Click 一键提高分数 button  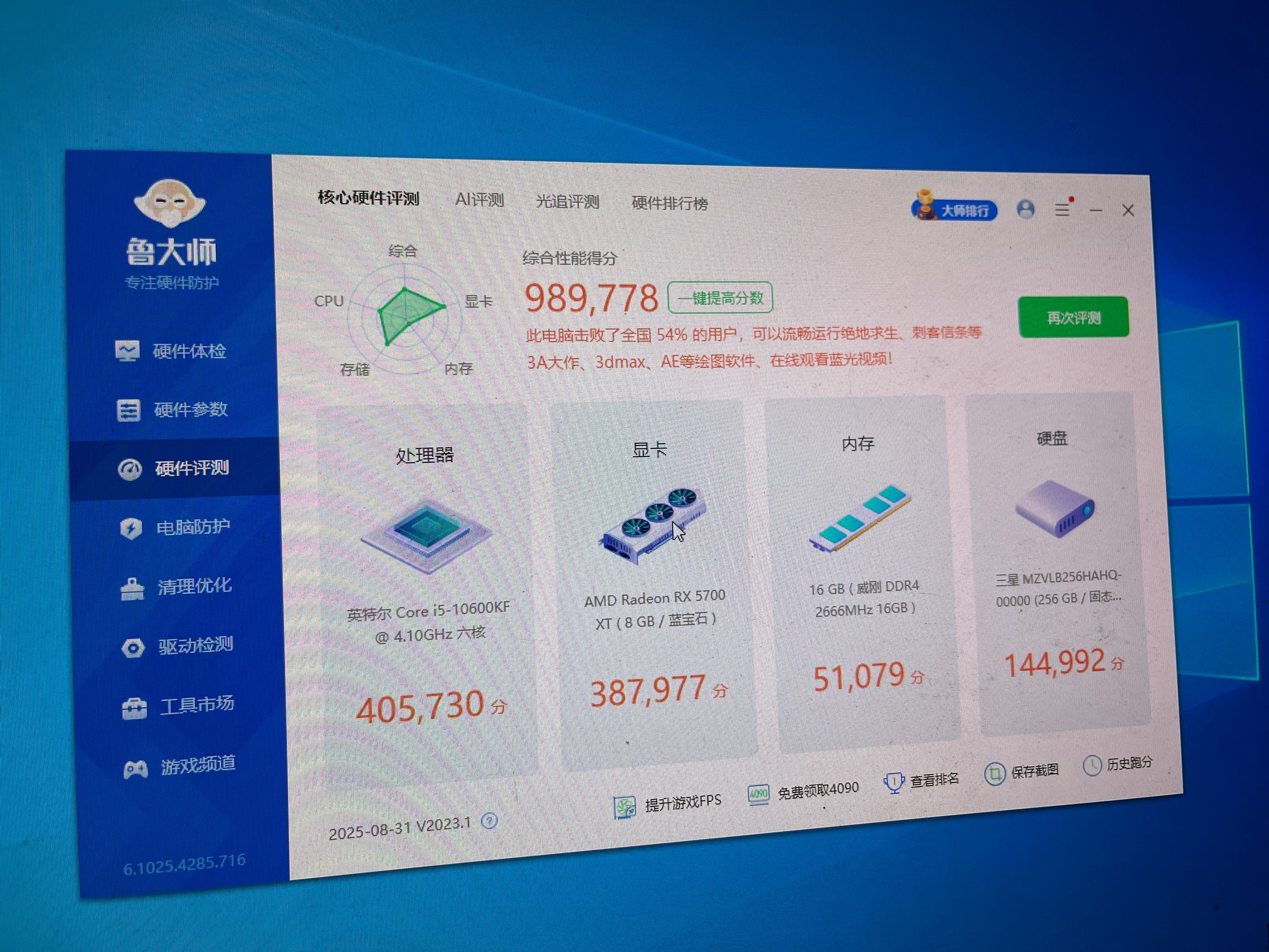(x=720, y=298)
